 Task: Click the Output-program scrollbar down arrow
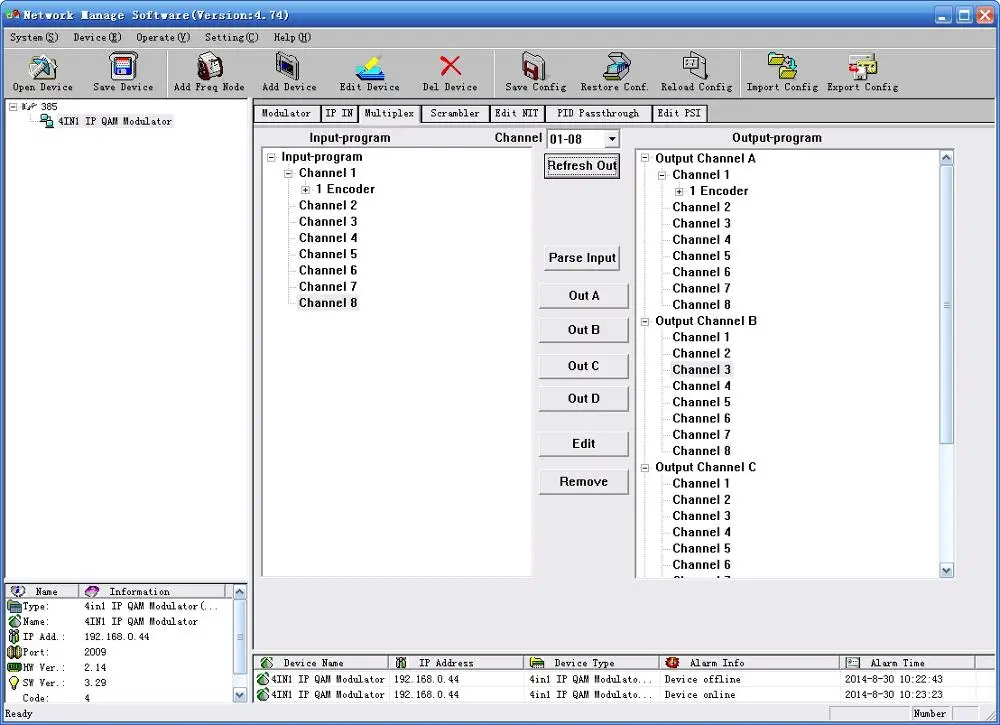[x=946, y=569]
